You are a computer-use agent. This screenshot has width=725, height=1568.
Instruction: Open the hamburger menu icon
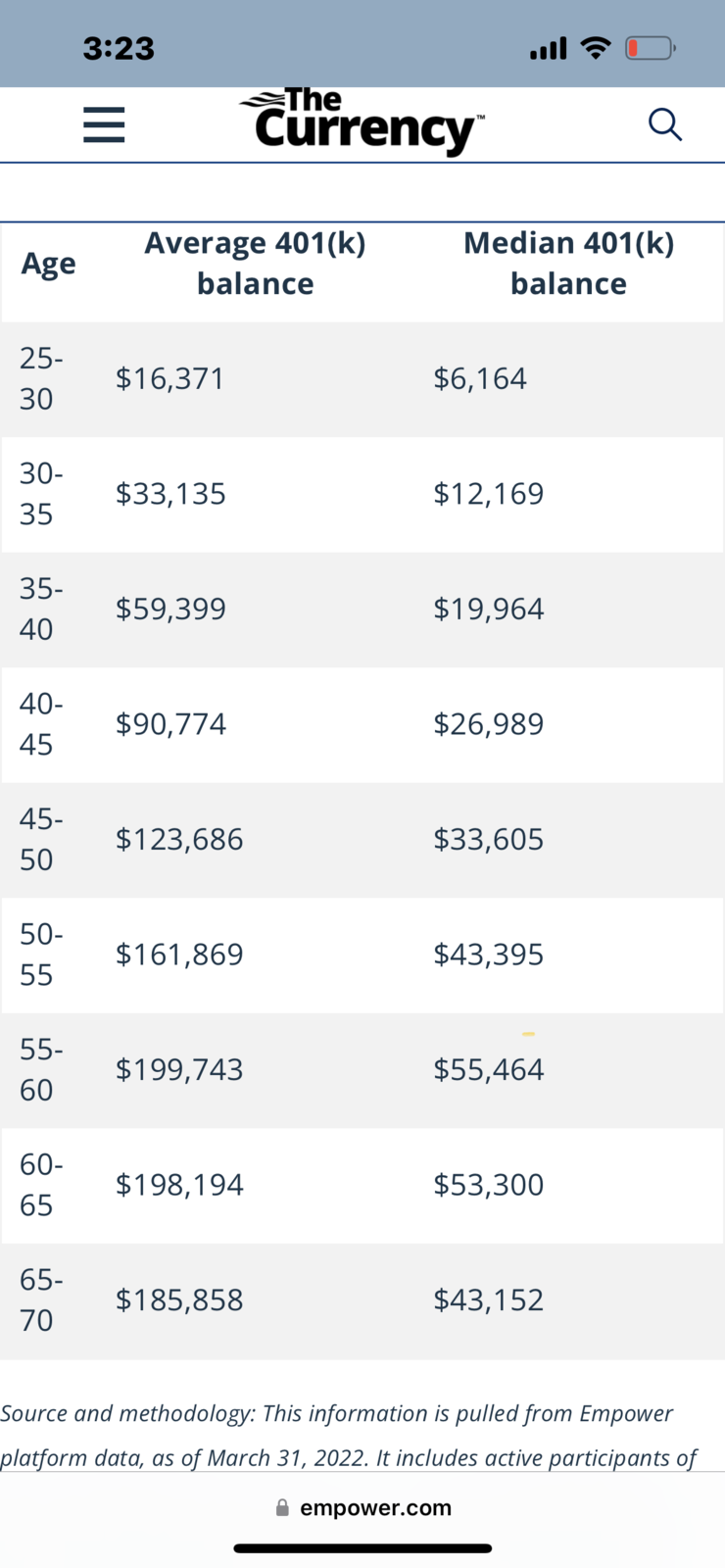[x=104, y=124]
